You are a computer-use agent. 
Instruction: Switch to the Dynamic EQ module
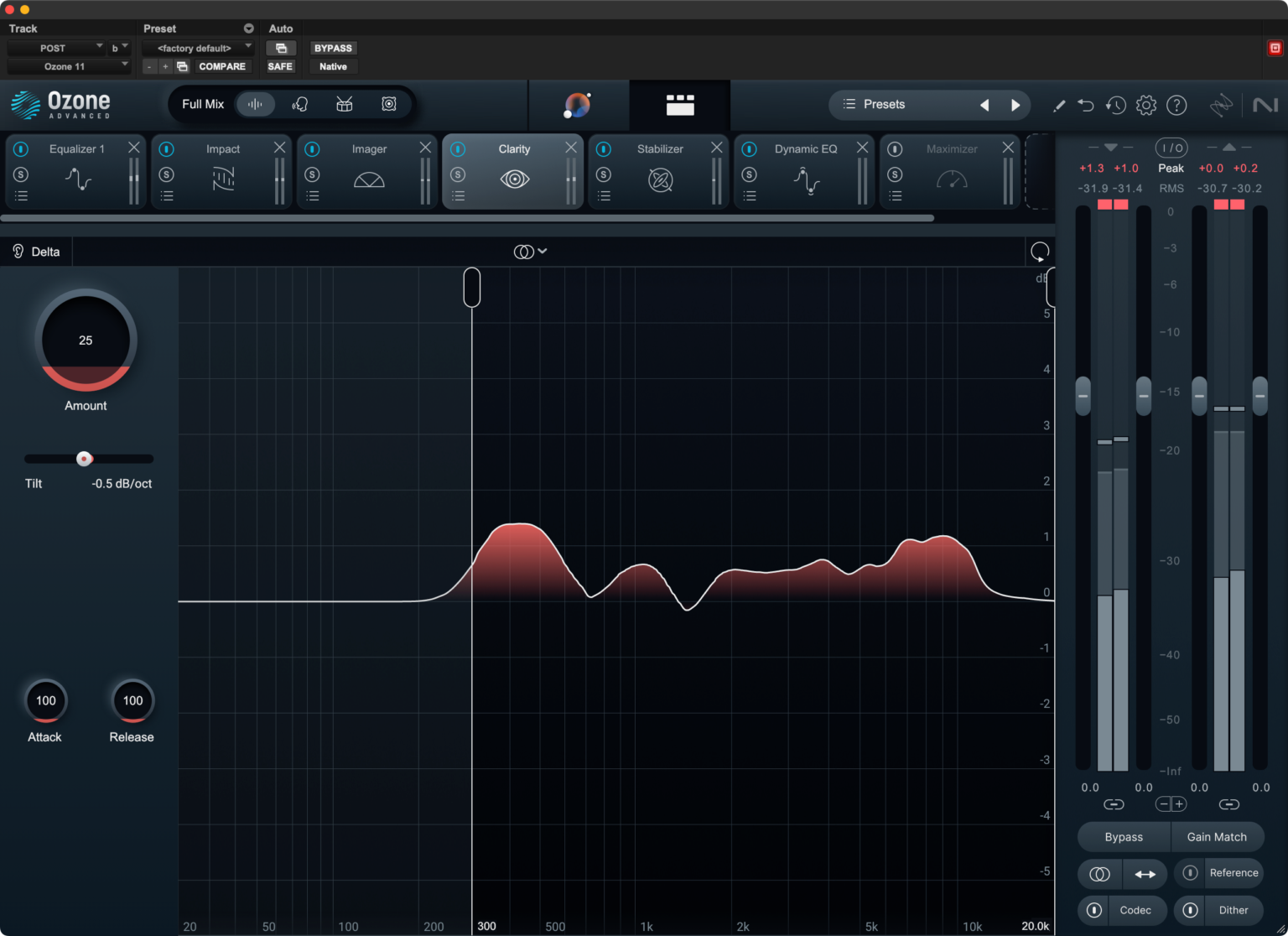(x=805, y=148)
